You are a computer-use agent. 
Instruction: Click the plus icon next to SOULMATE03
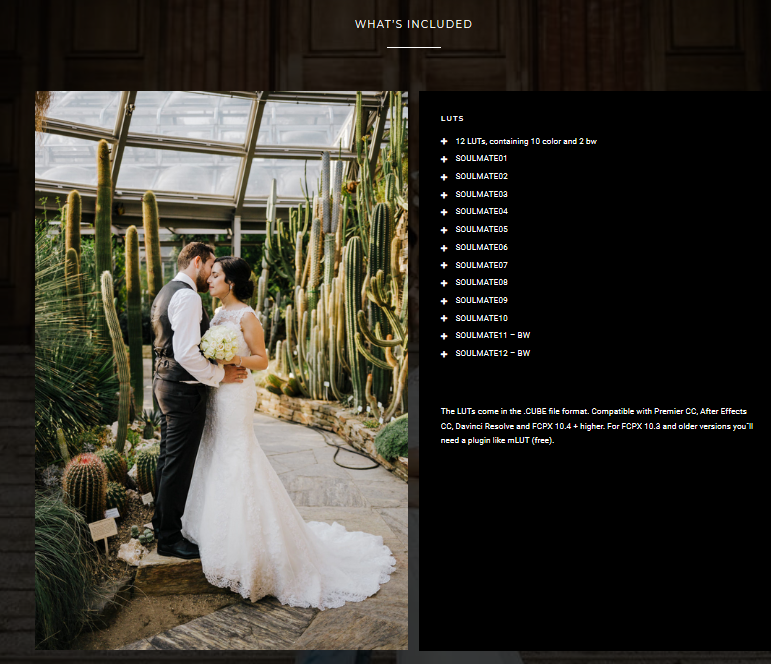click(x=444, y=195)
